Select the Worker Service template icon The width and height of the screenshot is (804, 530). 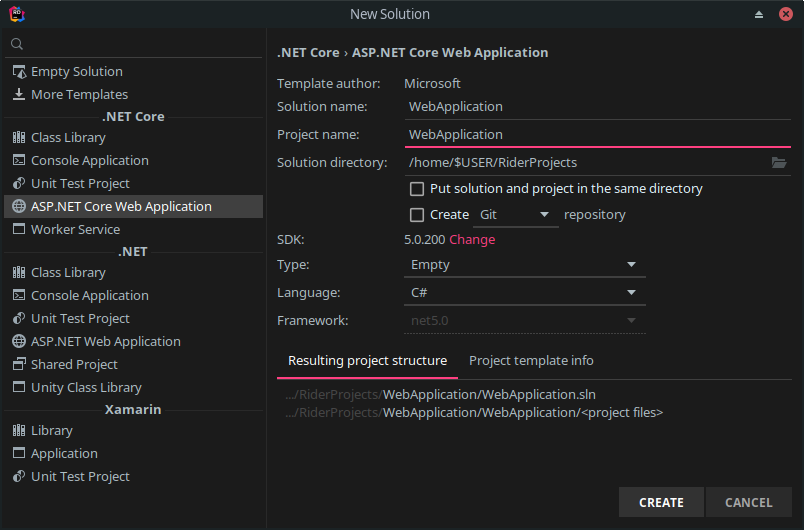click(19, 230)
